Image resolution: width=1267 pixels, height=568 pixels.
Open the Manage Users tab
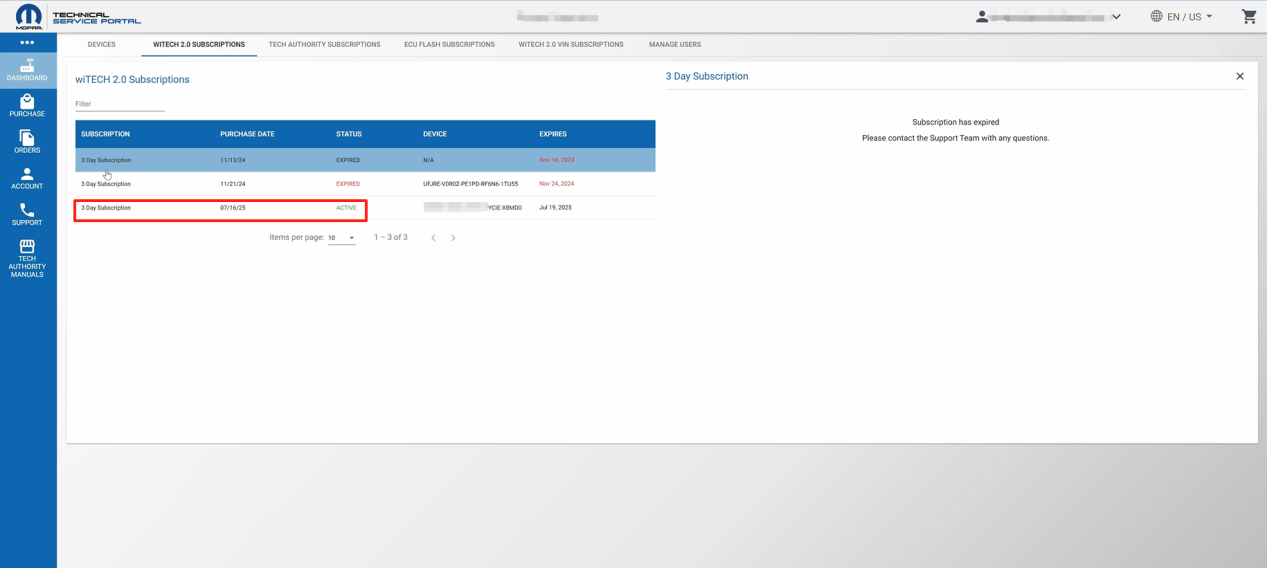(675, 44)
